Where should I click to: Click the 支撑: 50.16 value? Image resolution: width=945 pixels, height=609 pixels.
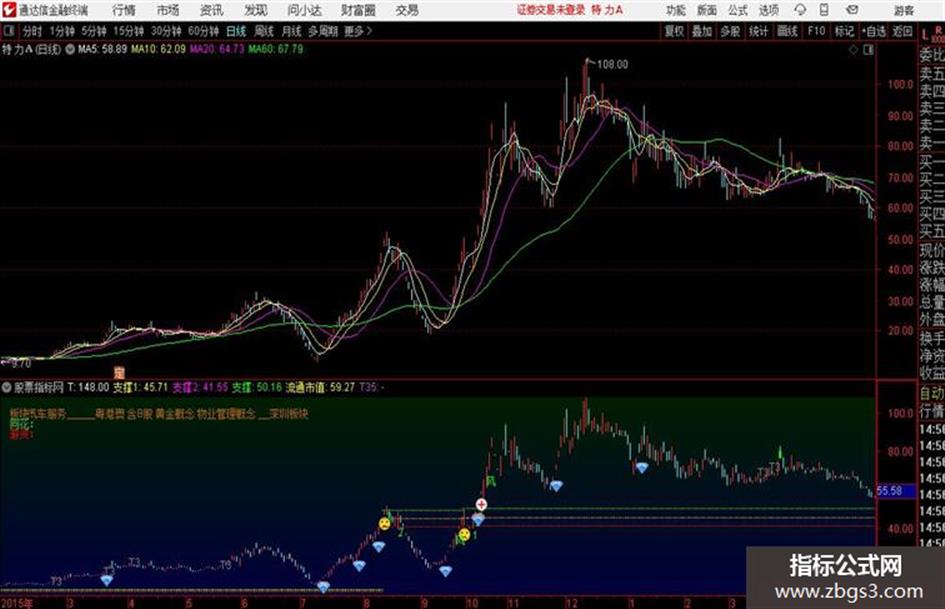257,388
